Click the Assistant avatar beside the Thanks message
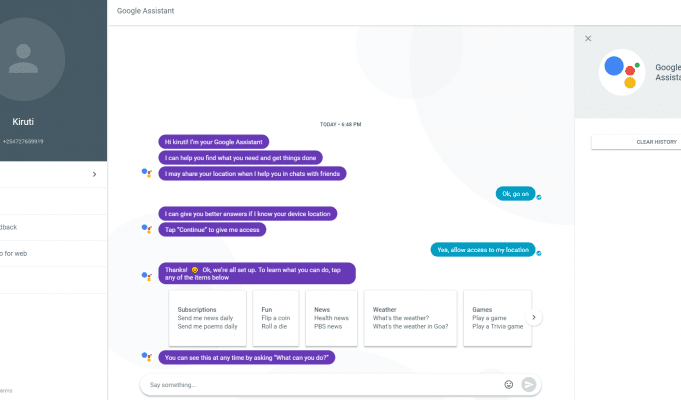The height and width of the screenshot is (400, 681). pyautogui.click(x=147, y=276)
